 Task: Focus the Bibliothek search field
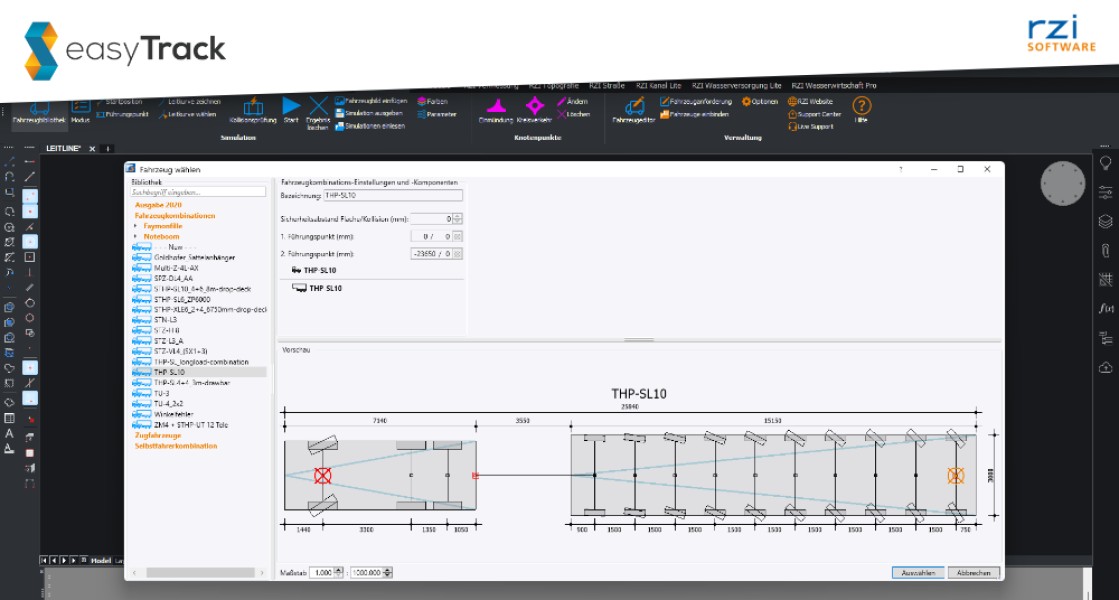[x=198, y=192]
